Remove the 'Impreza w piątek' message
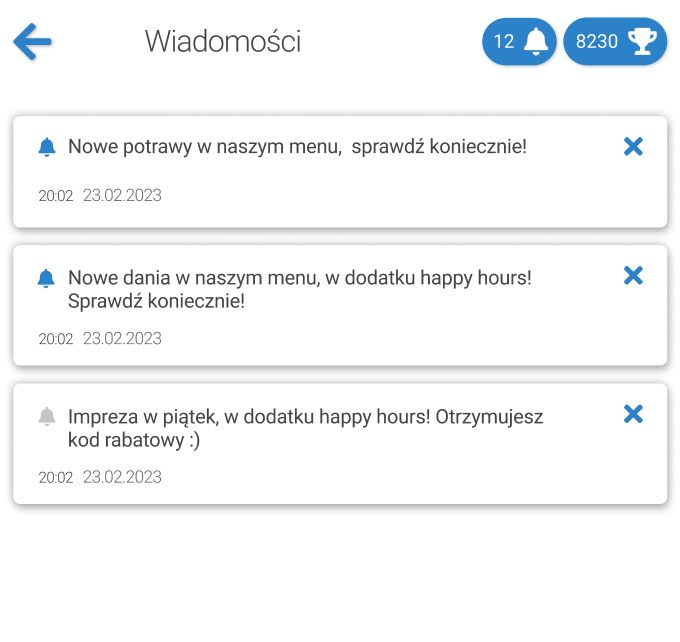This screenshot has height=642, width=680. (633, 414)
